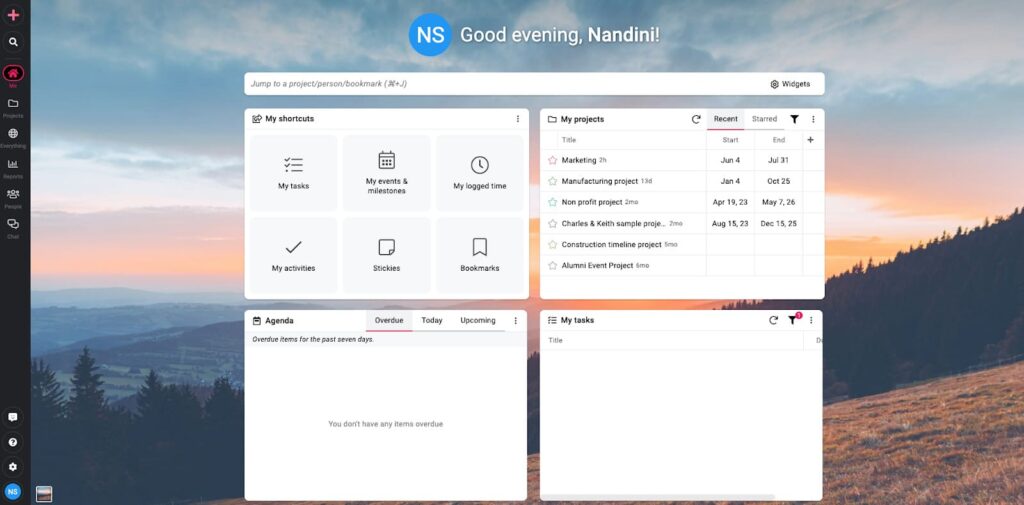Open My tasks three-dot menu
Screen dimensions: 1024x505
click(x=811, y=320)
